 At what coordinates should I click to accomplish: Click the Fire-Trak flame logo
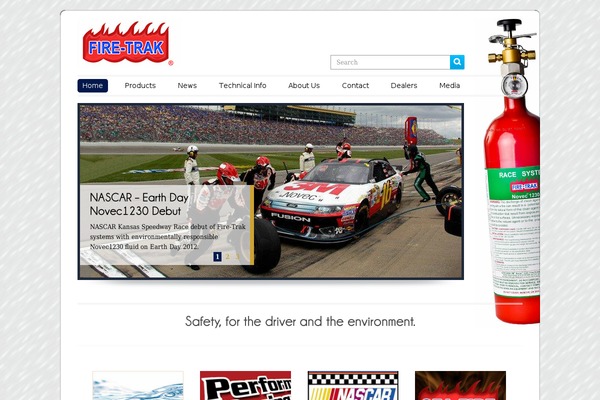pos(128,44)
